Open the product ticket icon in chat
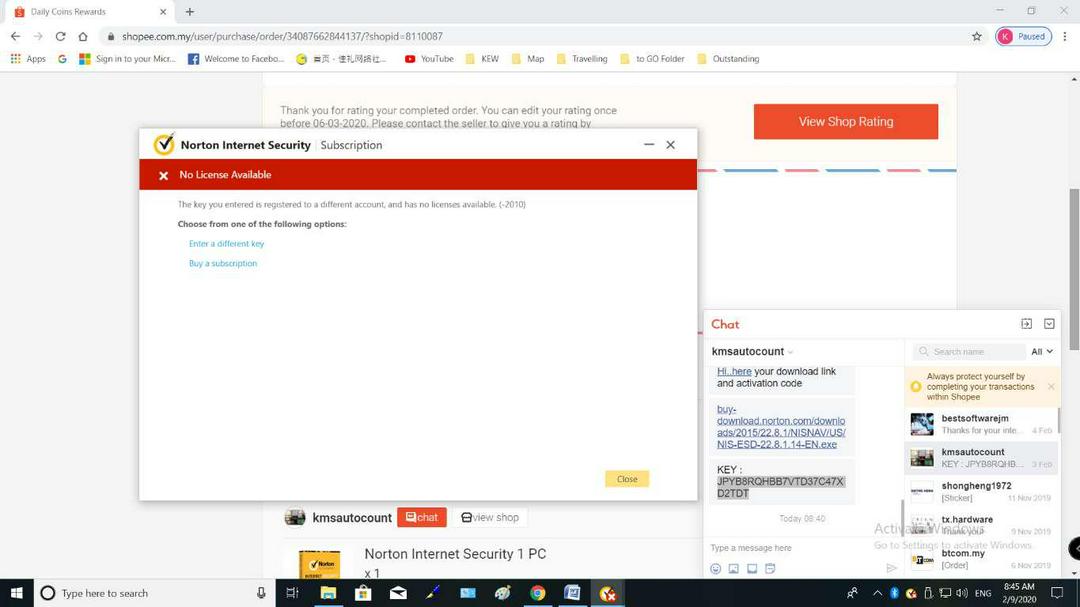 [x=752, y=568]
